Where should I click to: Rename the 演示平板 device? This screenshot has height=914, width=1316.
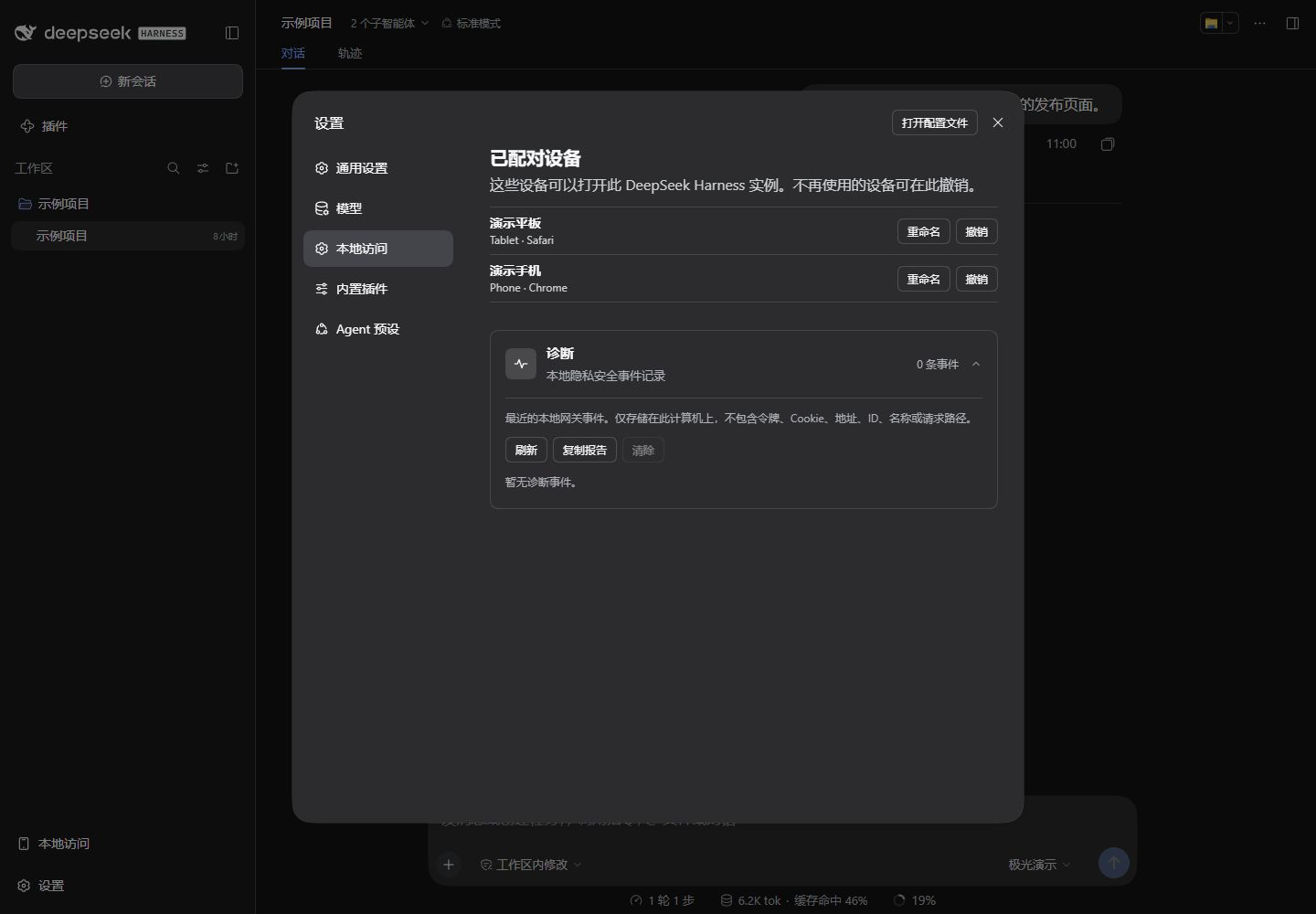click(x=924, y=231)
